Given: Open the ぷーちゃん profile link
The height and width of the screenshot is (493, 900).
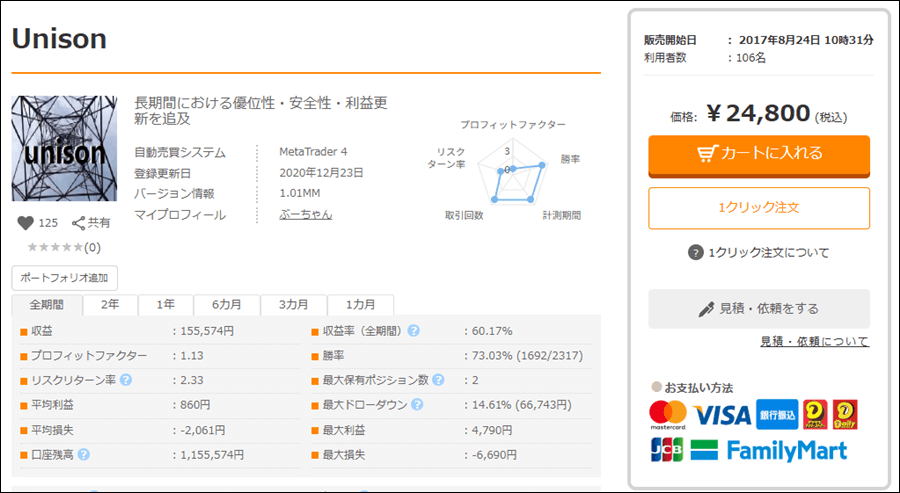Looking at the screenshot, I should click(306, 215).
